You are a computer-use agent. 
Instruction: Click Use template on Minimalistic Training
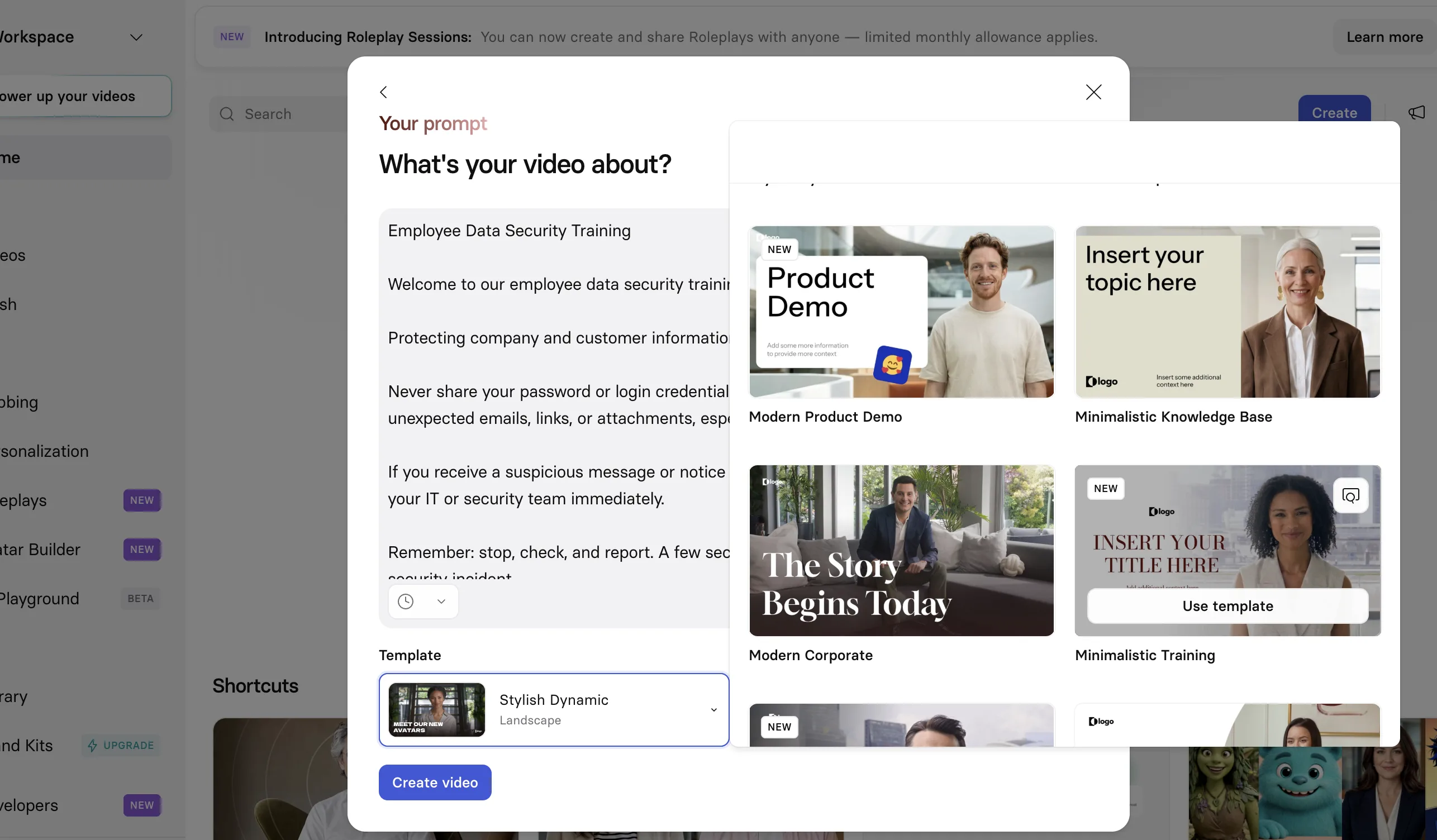point(1227,606)
